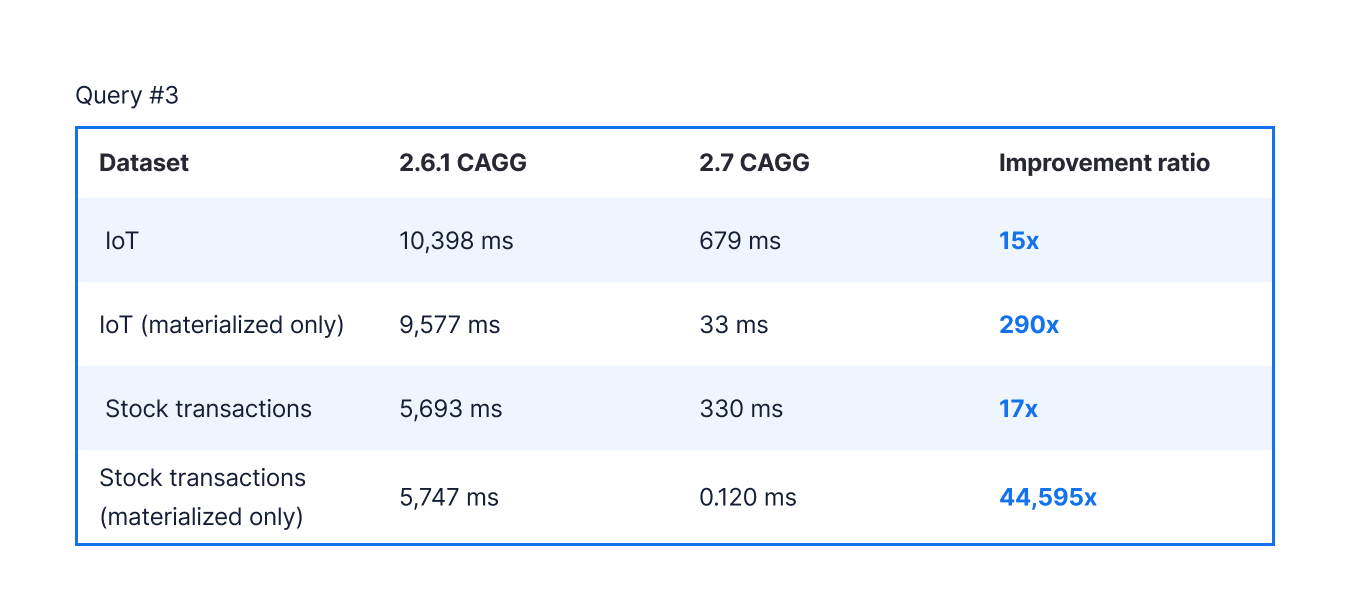Click the "0.120 ms" cell
1351x606 pixels.
748,497
